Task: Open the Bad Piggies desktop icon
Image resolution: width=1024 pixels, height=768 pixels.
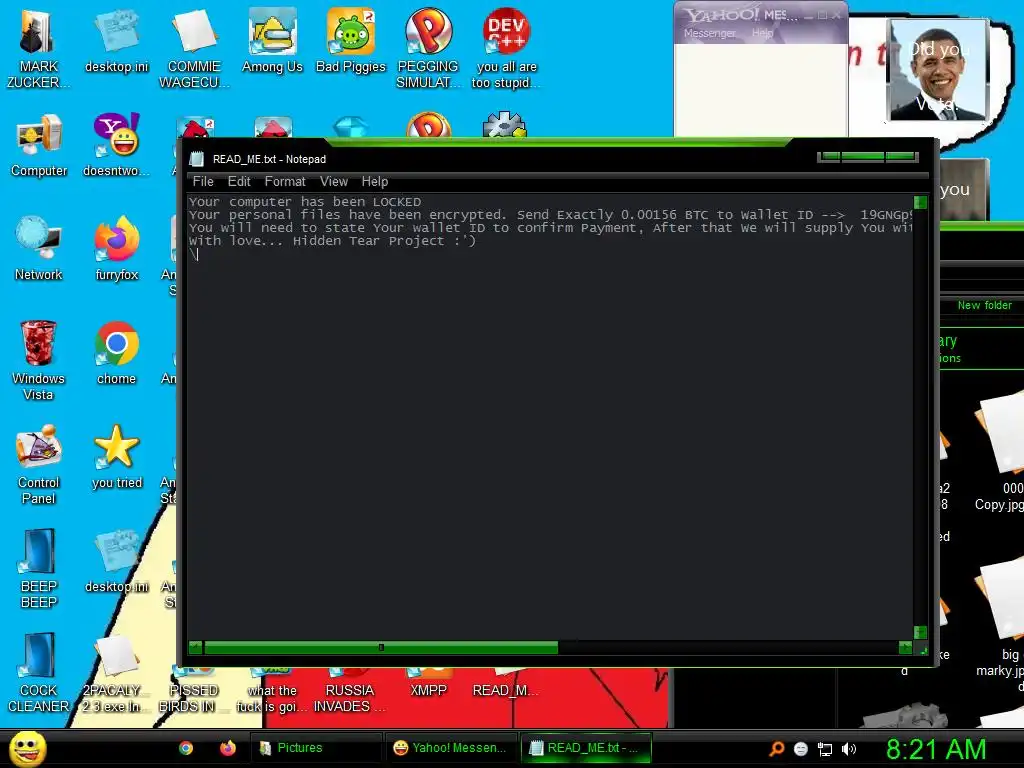Action: tap(351, 40)
